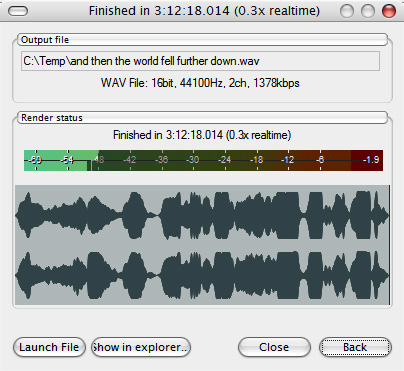Image resolution: width=404 pixels, height=371 pixels.
Task: Click the red window close button
Action: tap(389, 11)
